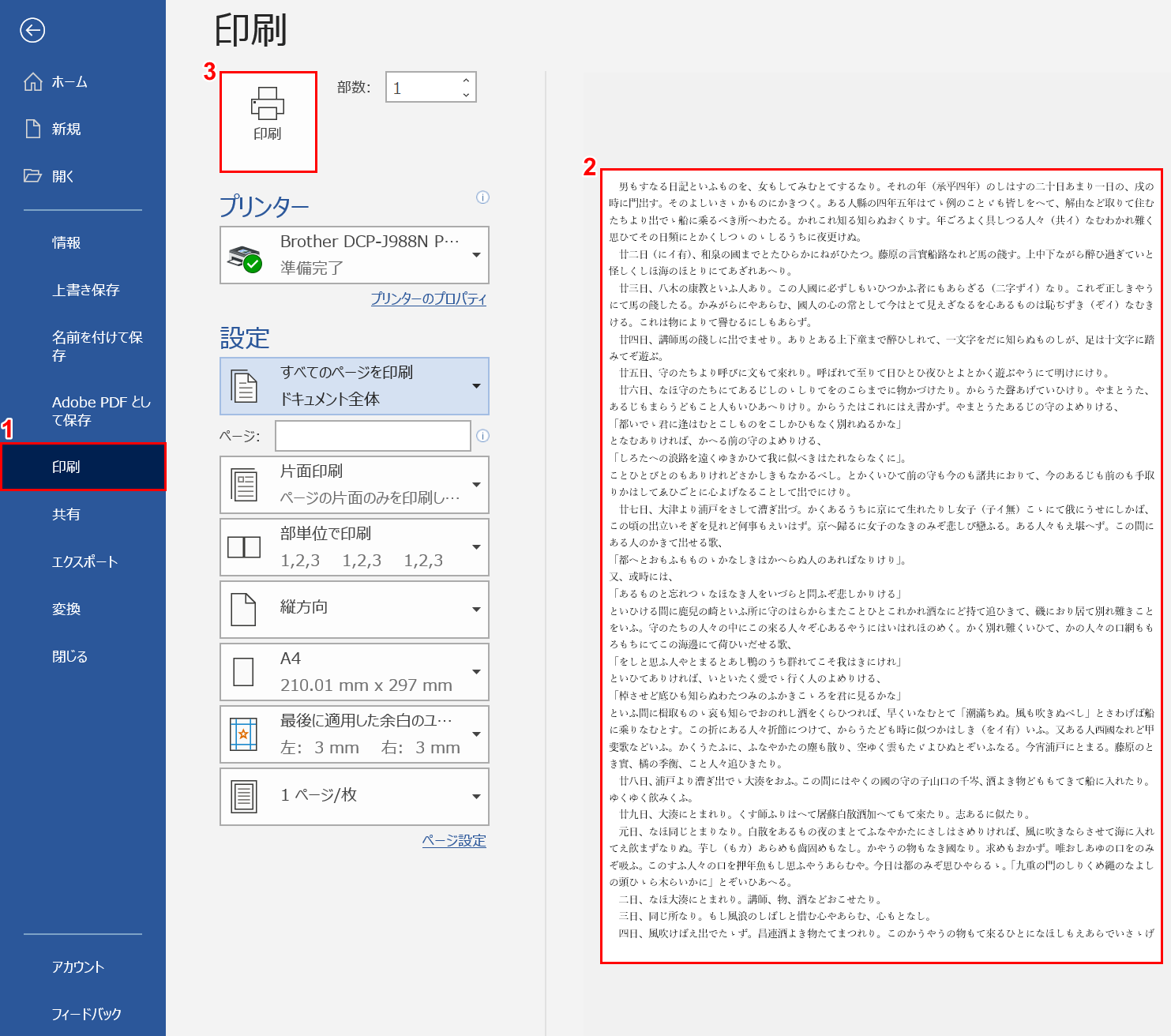Click the portrait orientation (縦方向) icon
1171x1036 pixels.
[x=243, y=610]
